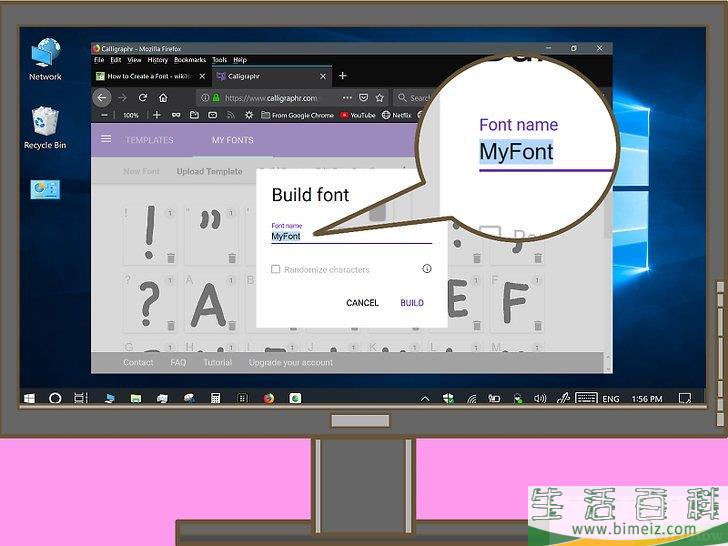Screen dimensions: 728x546
Task: Close the Calligraphr tab
Action: click(323, 76)
